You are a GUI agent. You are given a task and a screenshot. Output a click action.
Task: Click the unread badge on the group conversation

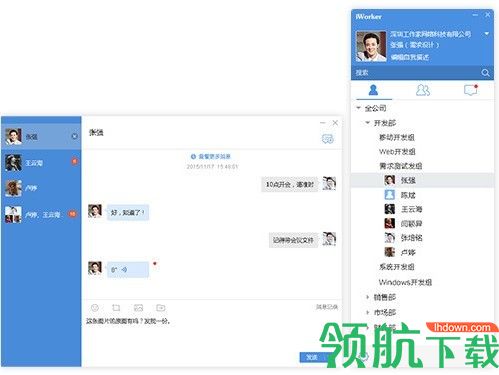click(x=72, y=214)
